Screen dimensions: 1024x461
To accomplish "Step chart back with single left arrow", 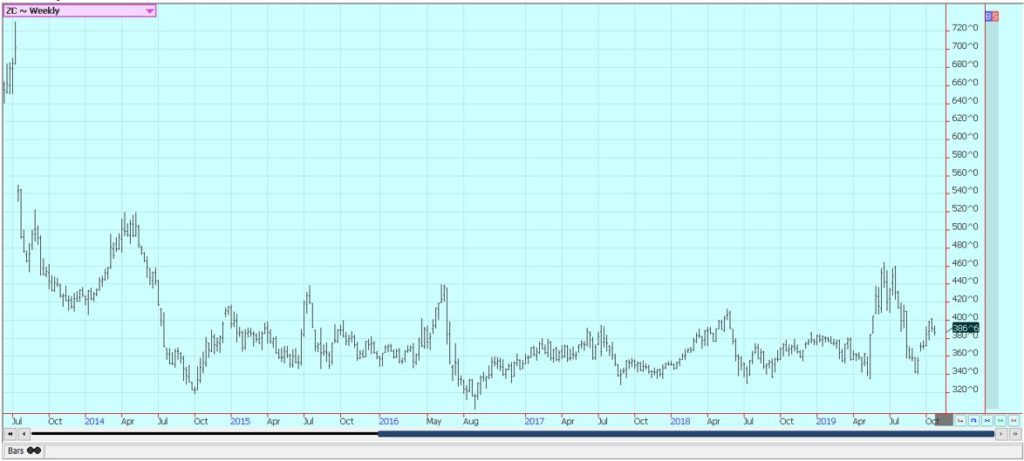I will click(x=24, y=434).
